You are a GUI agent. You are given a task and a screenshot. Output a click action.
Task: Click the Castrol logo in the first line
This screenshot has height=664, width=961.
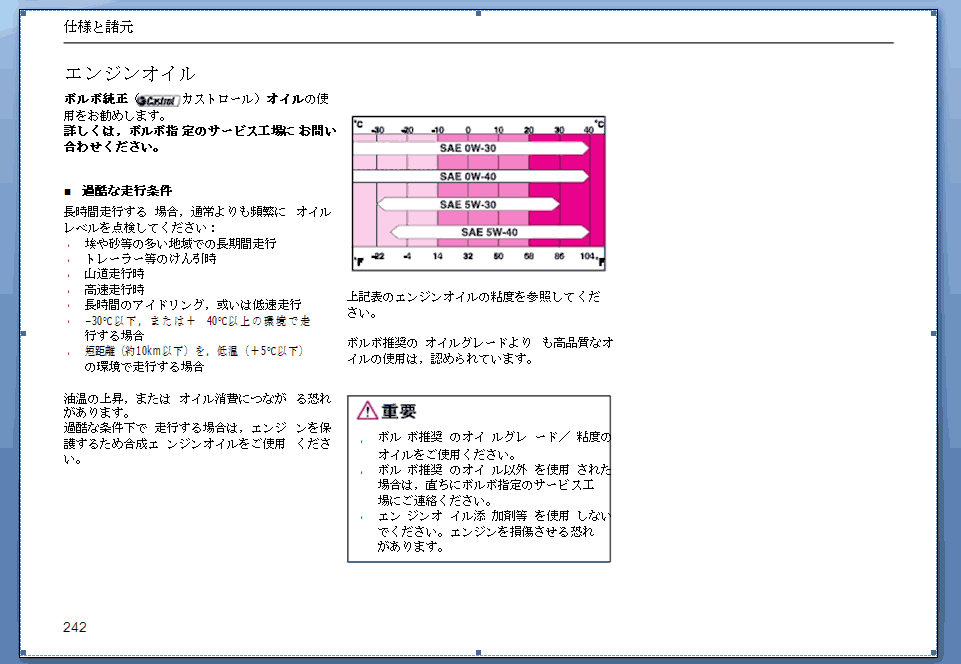pos(158,100)
